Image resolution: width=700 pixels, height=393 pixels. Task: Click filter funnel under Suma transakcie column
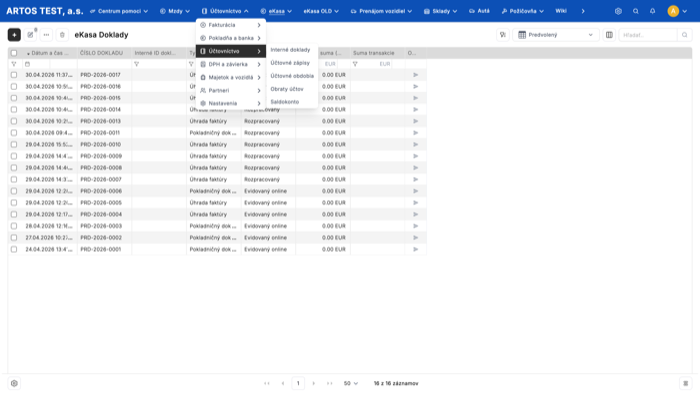tap(355, 64)
